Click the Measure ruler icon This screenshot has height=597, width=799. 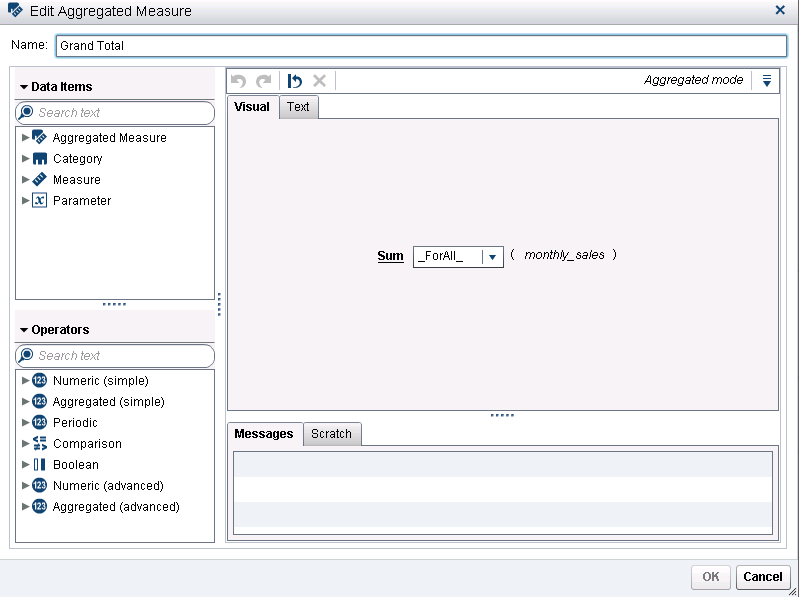pos(39,179)
